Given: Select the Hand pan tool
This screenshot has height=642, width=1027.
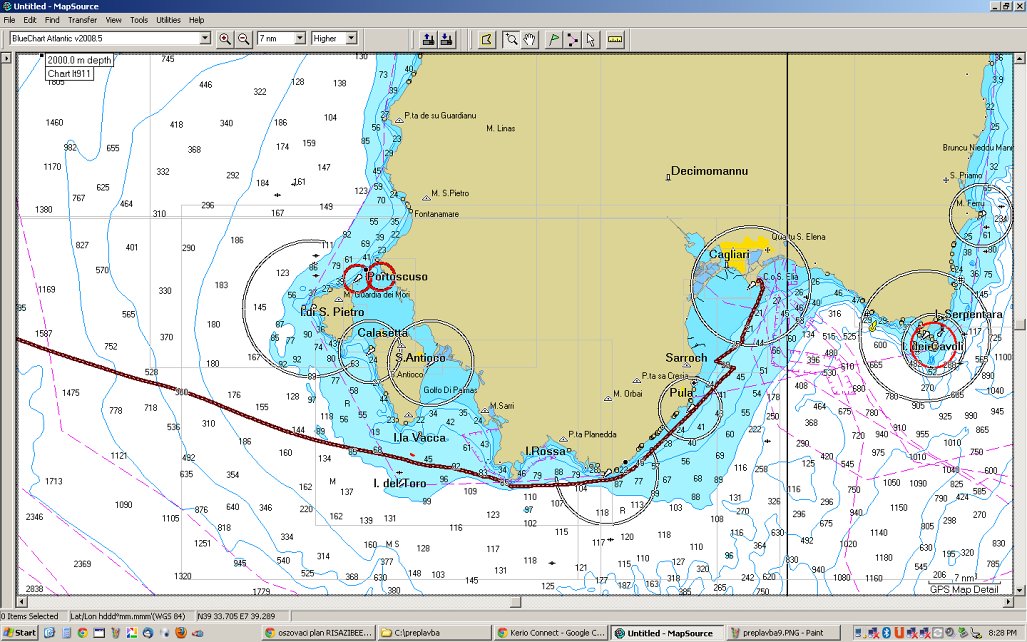Looking at the screenshot, I should click(529, 39).
